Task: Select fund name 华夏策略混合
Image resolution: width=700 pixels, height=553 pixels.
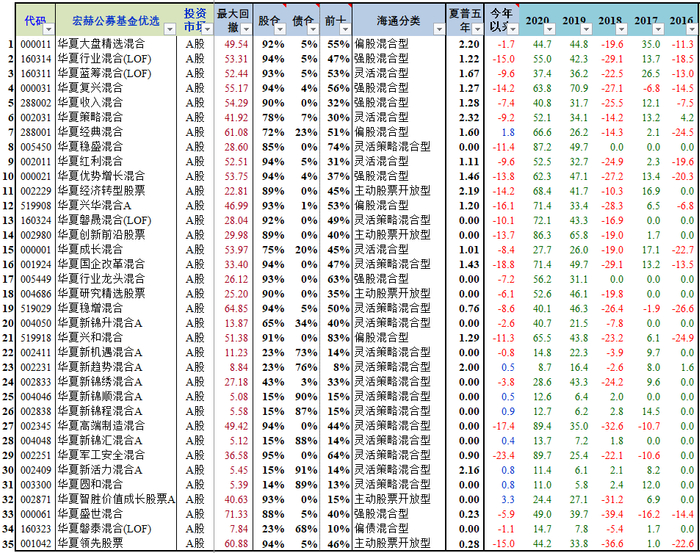Action: 90,117
